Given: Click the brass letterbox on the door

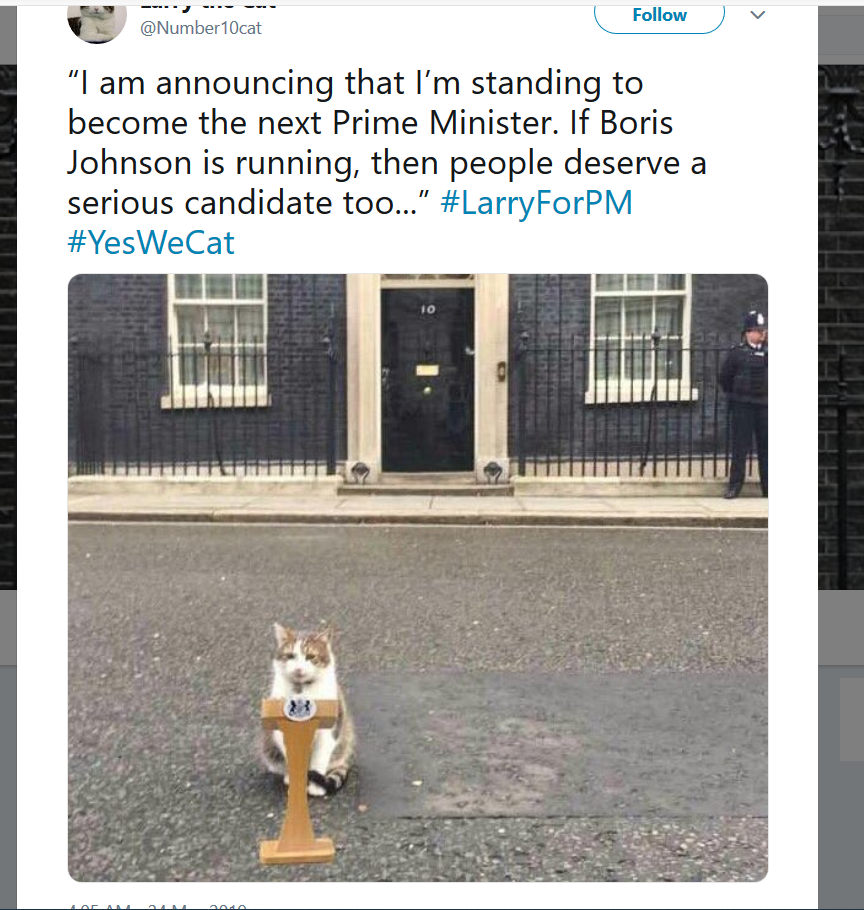Looking at the screenshot, I should point(427,370).
